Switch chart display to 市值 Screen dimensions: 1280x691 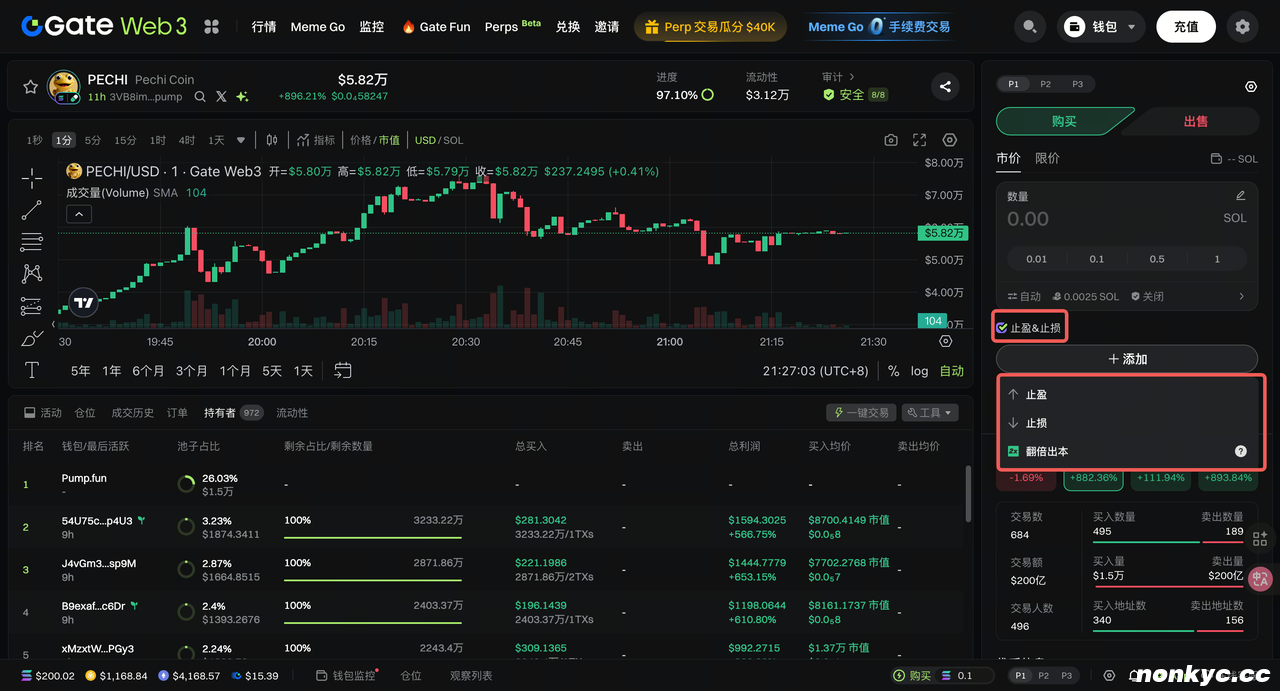[x=389, y=140]
